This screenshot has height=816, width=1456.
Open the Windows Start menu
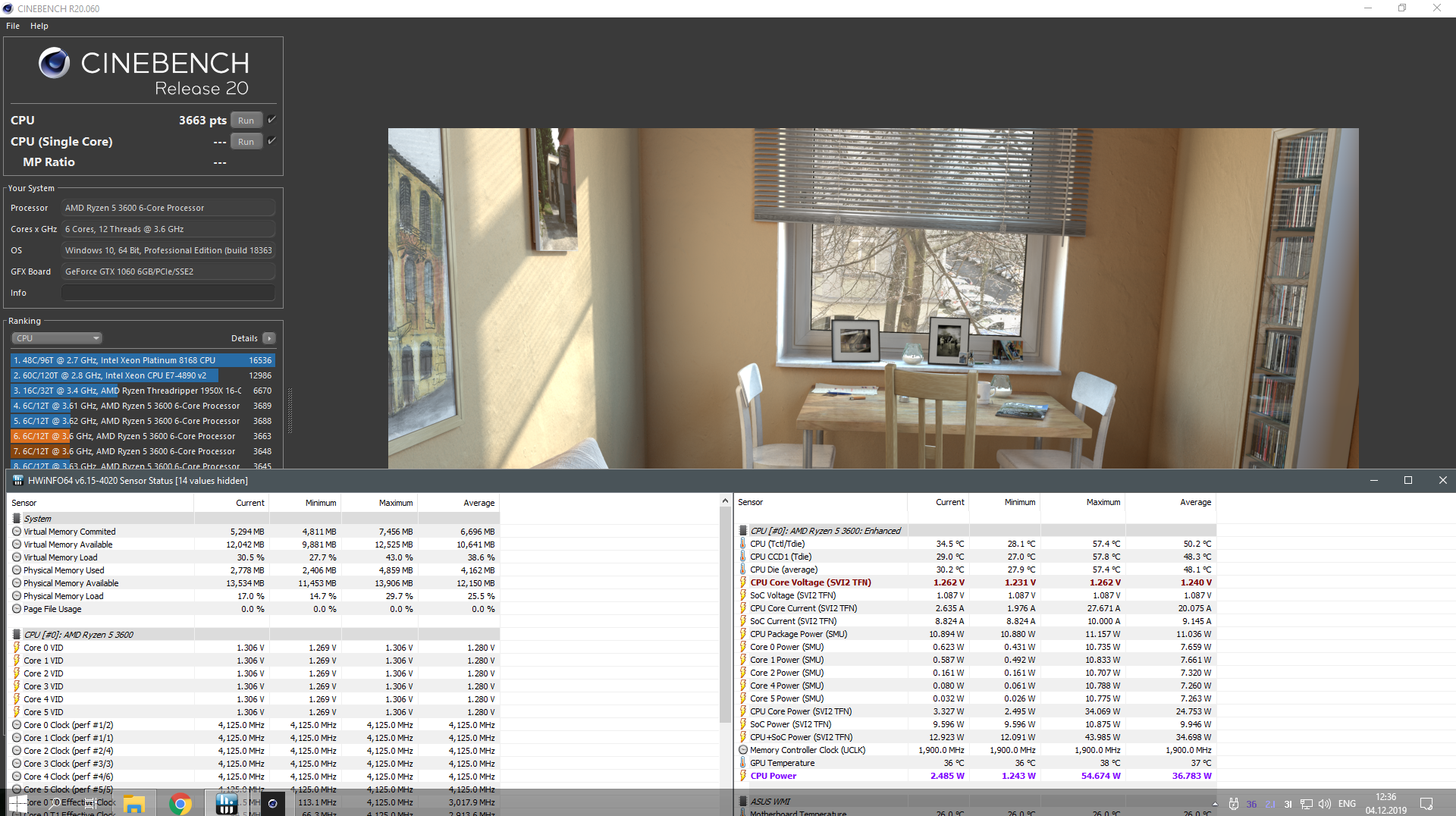[x=18, y=803]
